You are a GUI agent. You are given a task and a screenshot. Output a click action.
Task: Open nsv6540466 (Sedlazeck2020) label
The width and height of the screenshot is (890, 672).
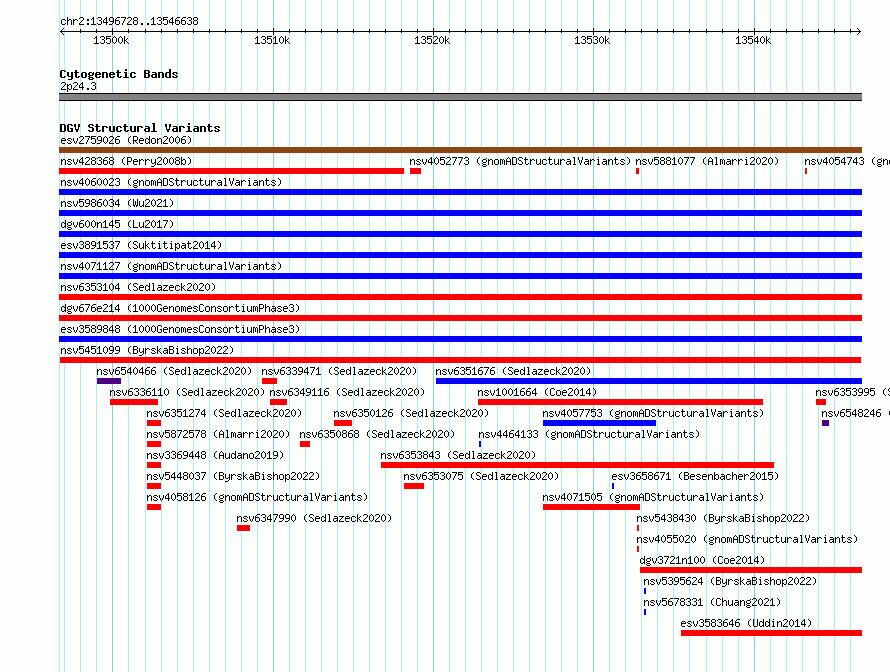click(x=174, y=371)
